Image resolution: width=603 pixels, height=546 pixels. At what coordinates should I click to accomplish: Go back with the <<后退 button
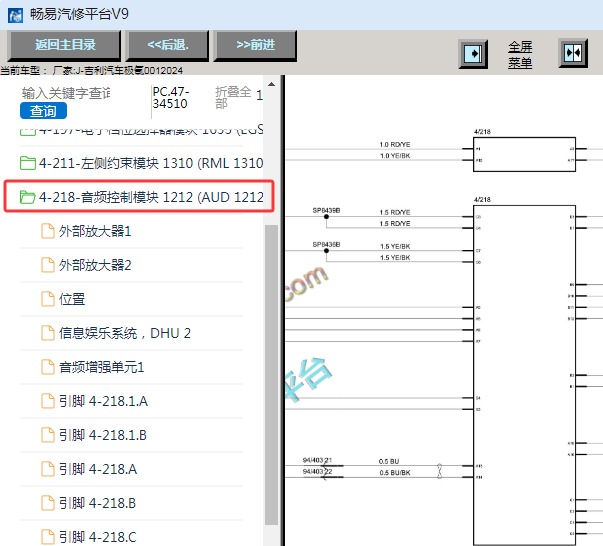pos(168,45)
